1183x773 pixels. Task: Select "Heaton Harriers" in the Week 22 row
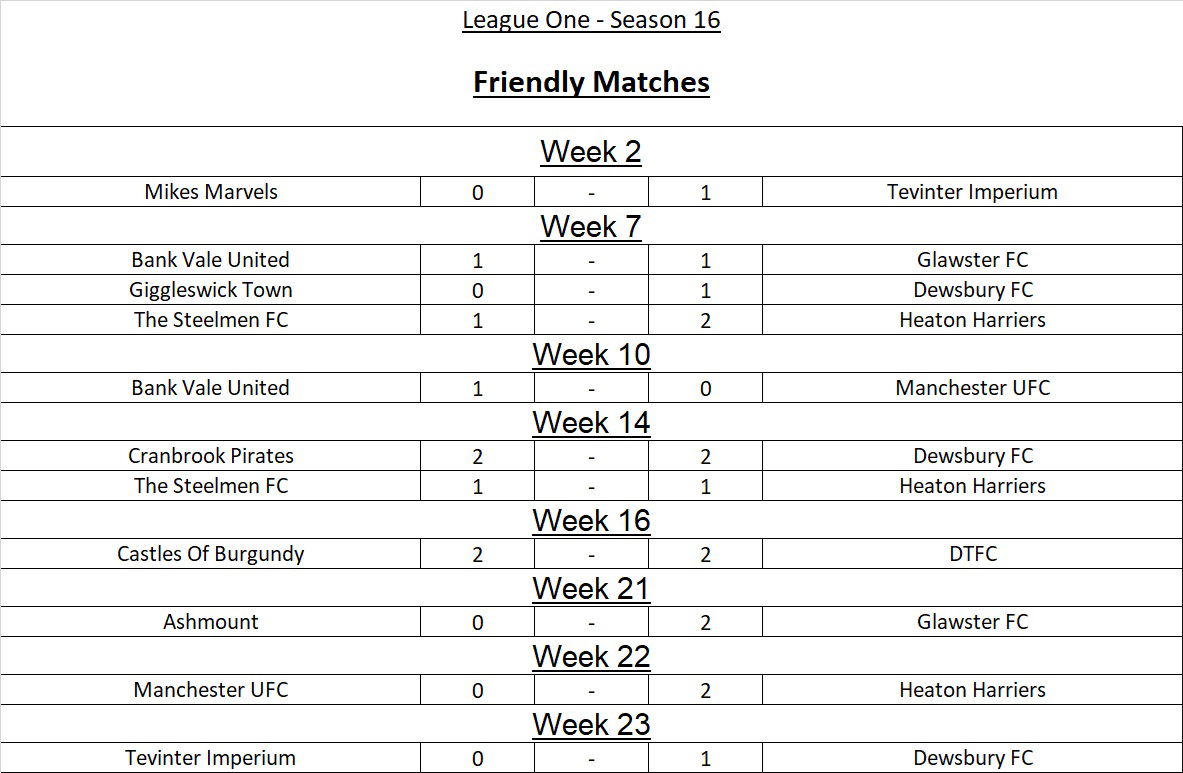pyautogui.click(x=972, y=690)
